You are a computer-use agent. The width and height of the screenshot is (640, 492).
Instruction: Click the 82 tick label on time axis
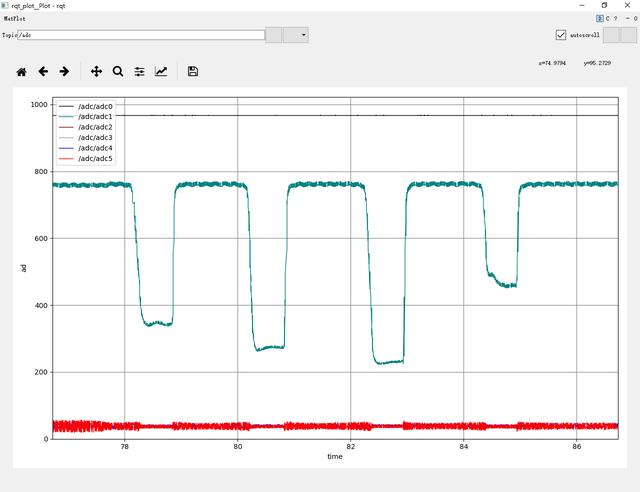351,447
